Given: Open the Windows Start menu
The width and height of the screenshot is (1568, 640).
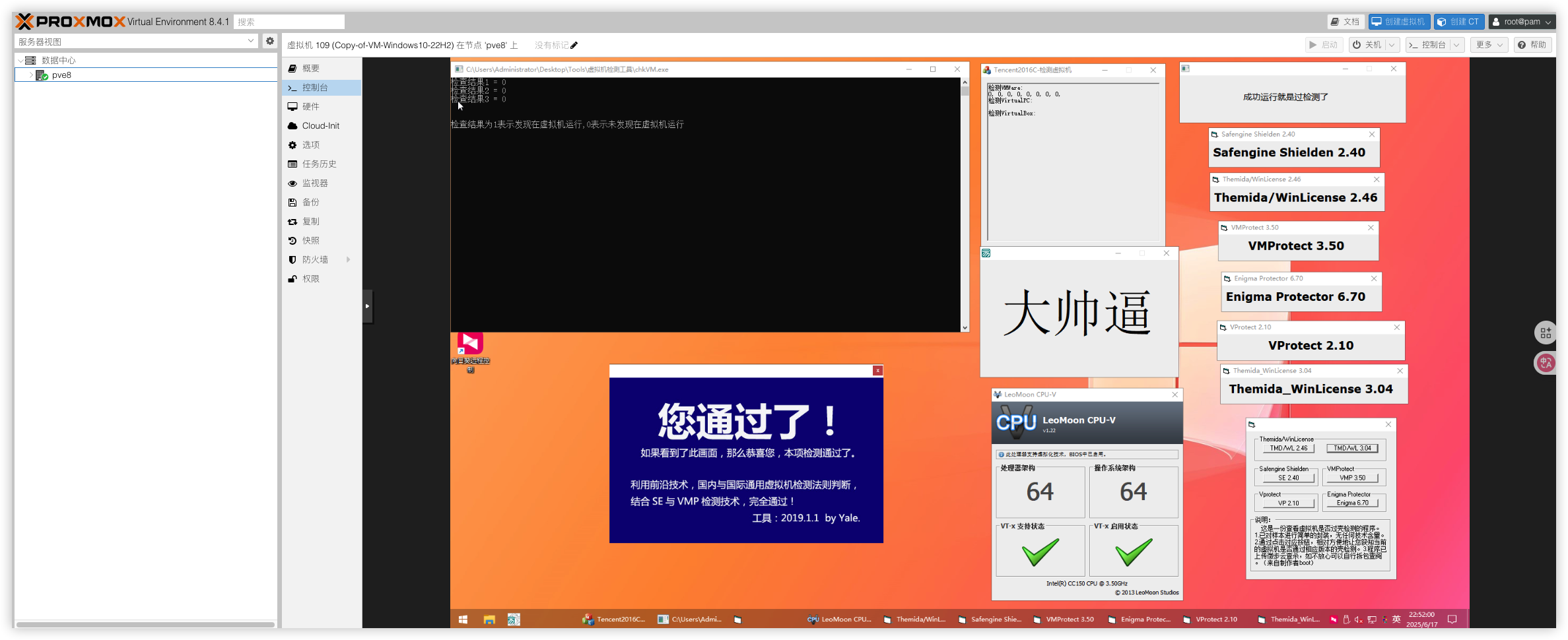Looking at the screenshot, I should click(x=463, y=620).
